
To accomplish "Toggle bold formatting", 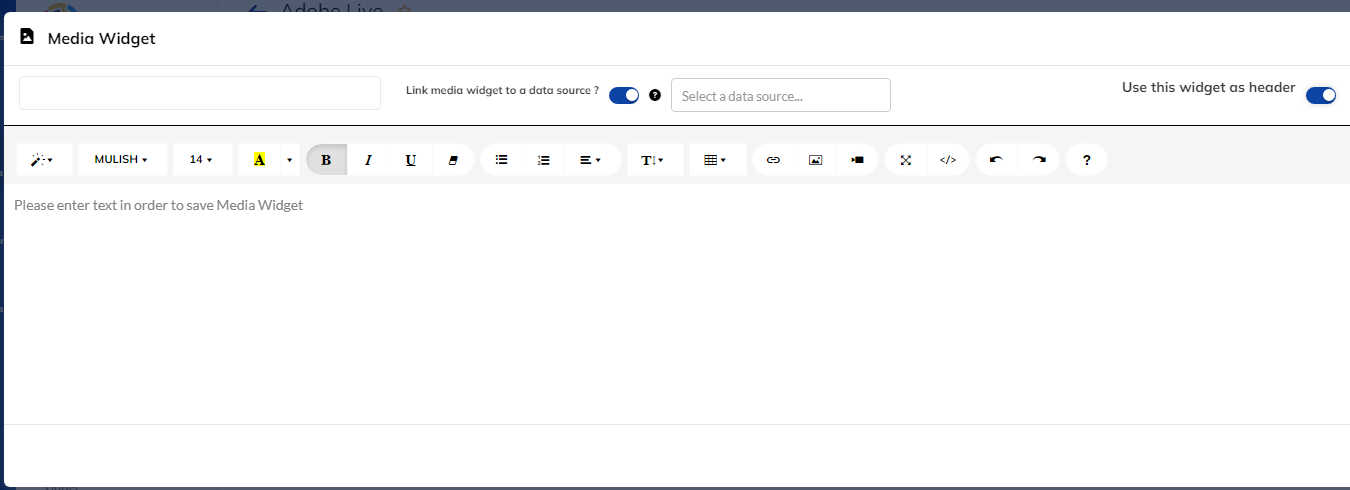I will pyautogui.click(x=326, y=160).
